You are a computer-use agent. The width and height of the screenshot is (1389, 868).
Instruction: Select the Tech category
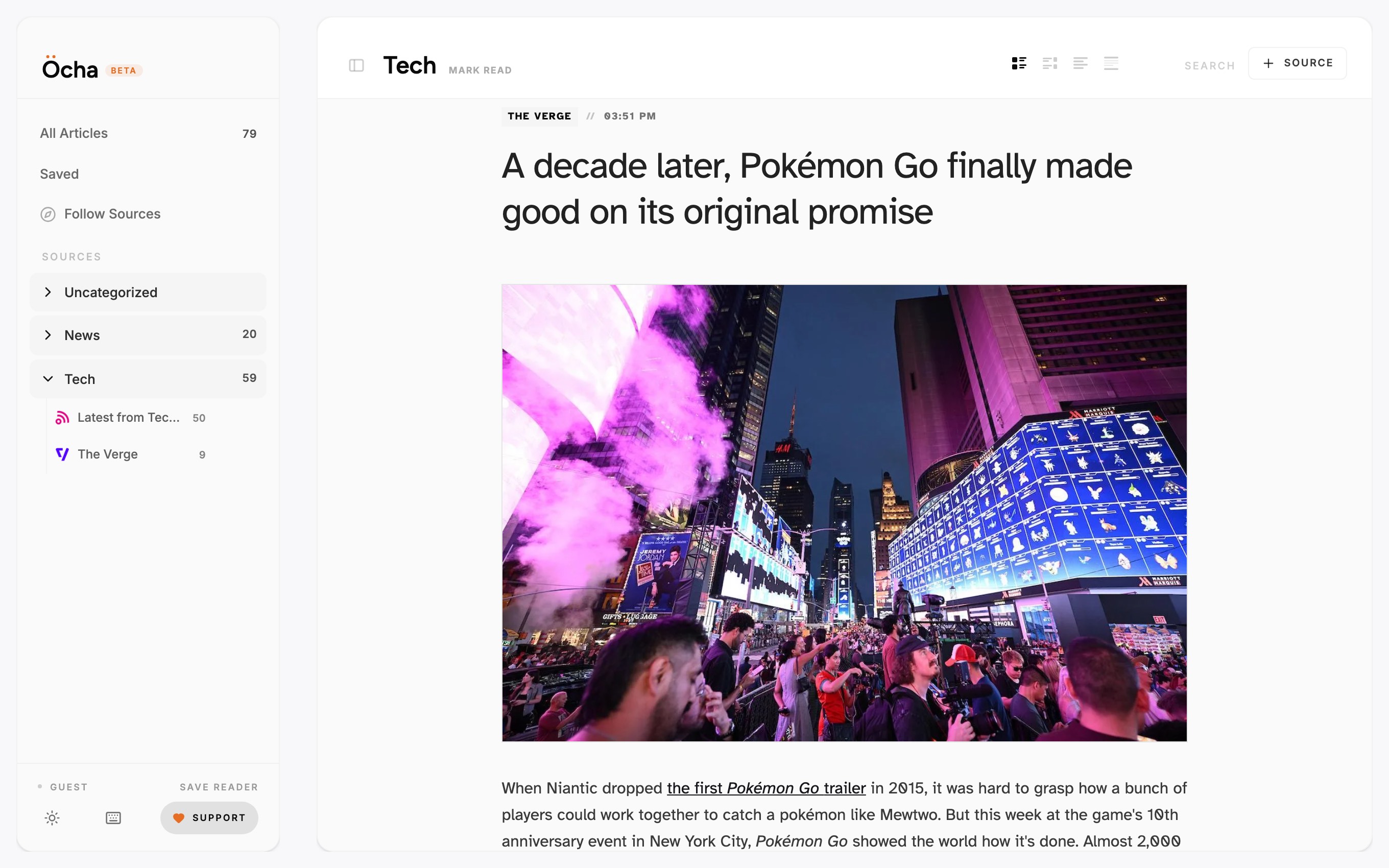click(x=148, y=379)
